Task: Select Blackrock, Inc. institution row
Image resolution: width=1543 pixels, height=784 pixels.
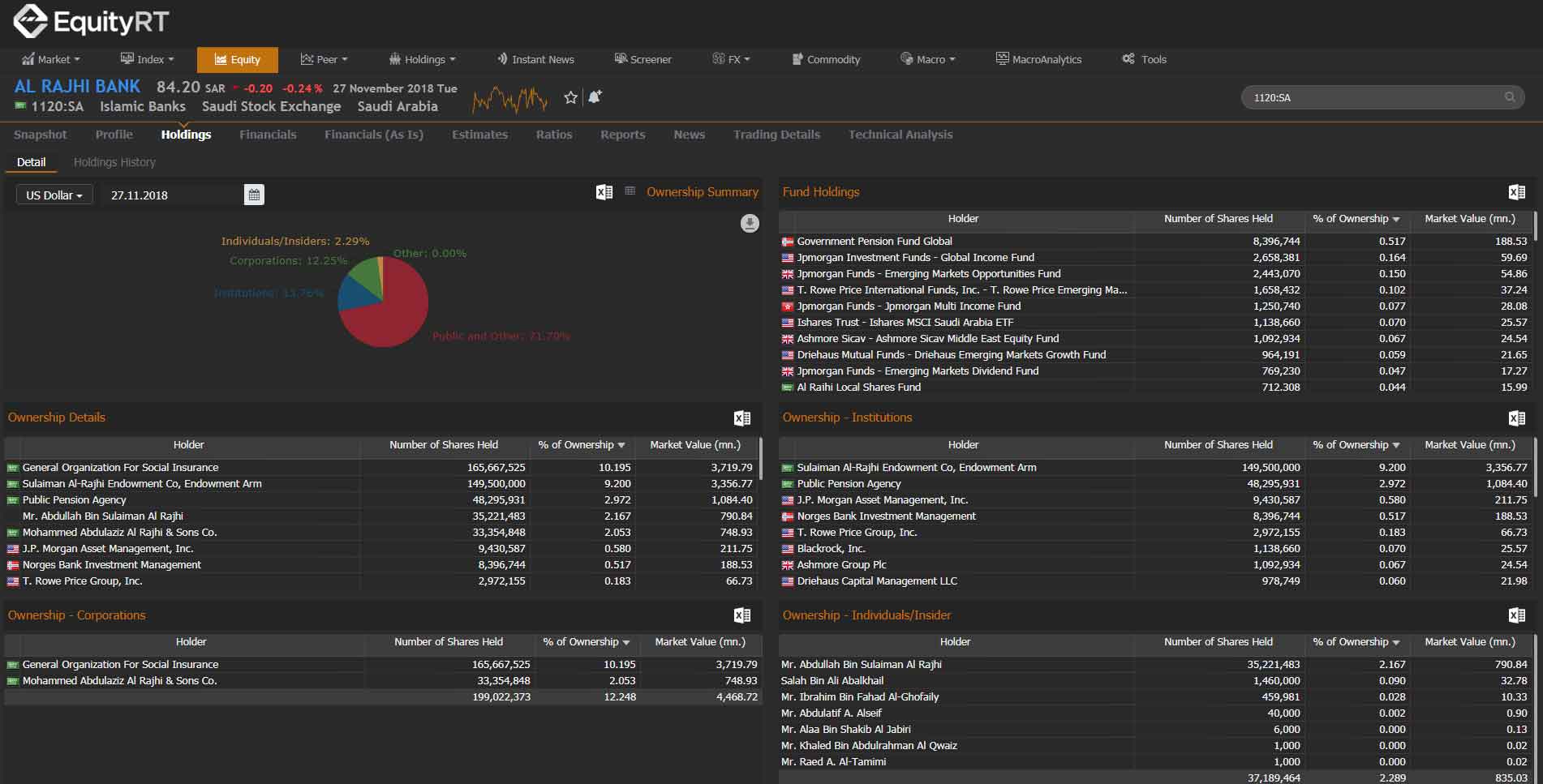Action: (1155, 549)
